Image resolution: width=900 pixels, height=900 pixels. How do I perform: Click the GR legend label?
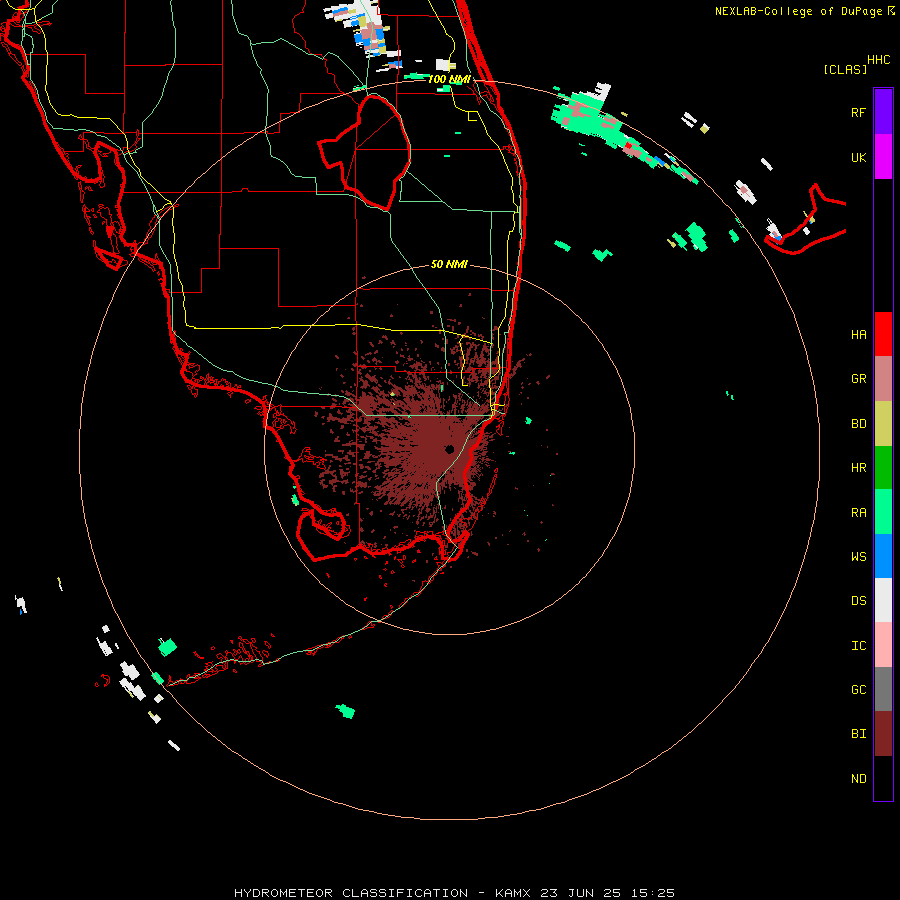[x=858, y=379]
